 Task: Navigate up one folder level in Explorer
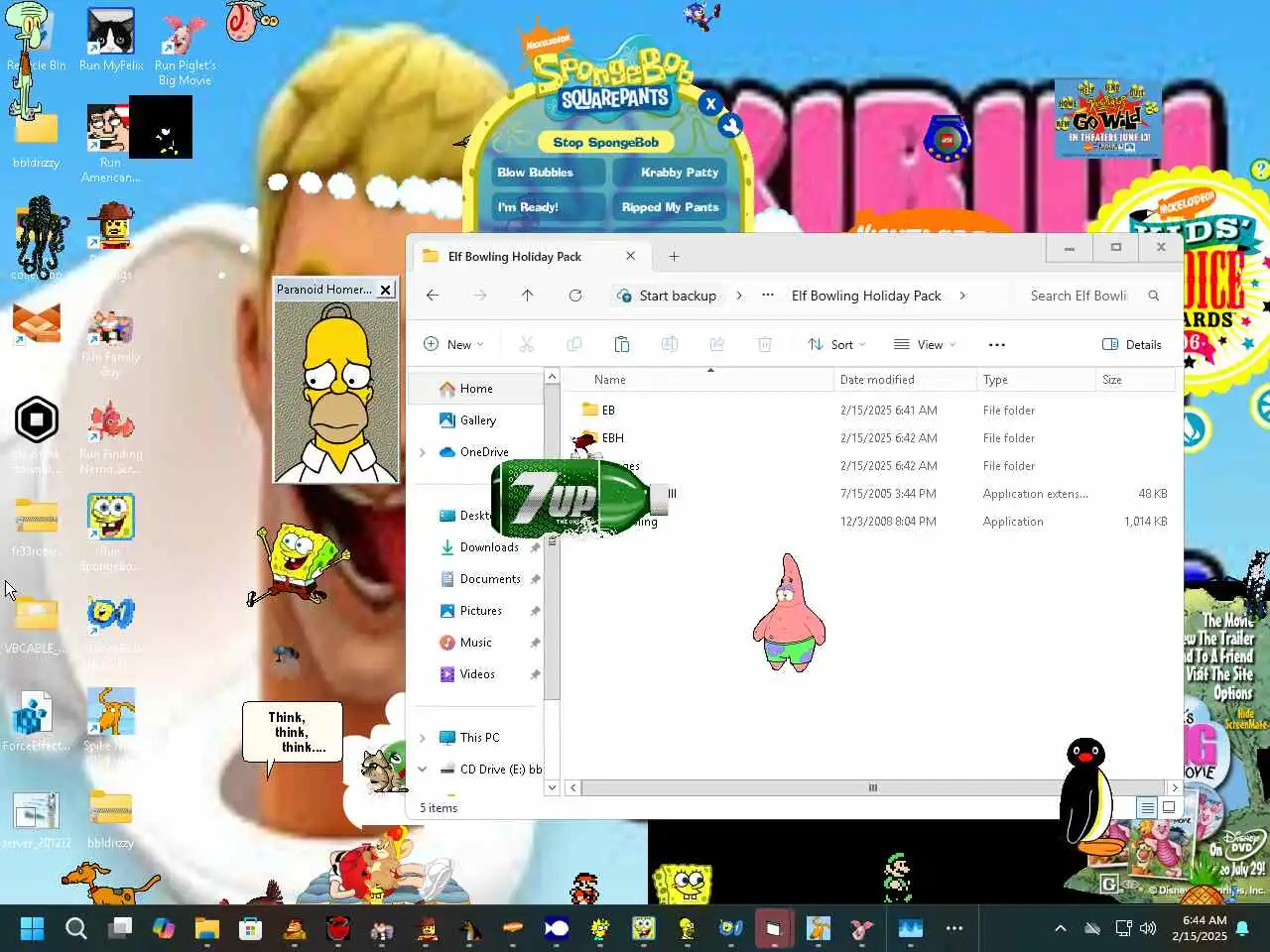pyautogui.click(x=527, y=296)
